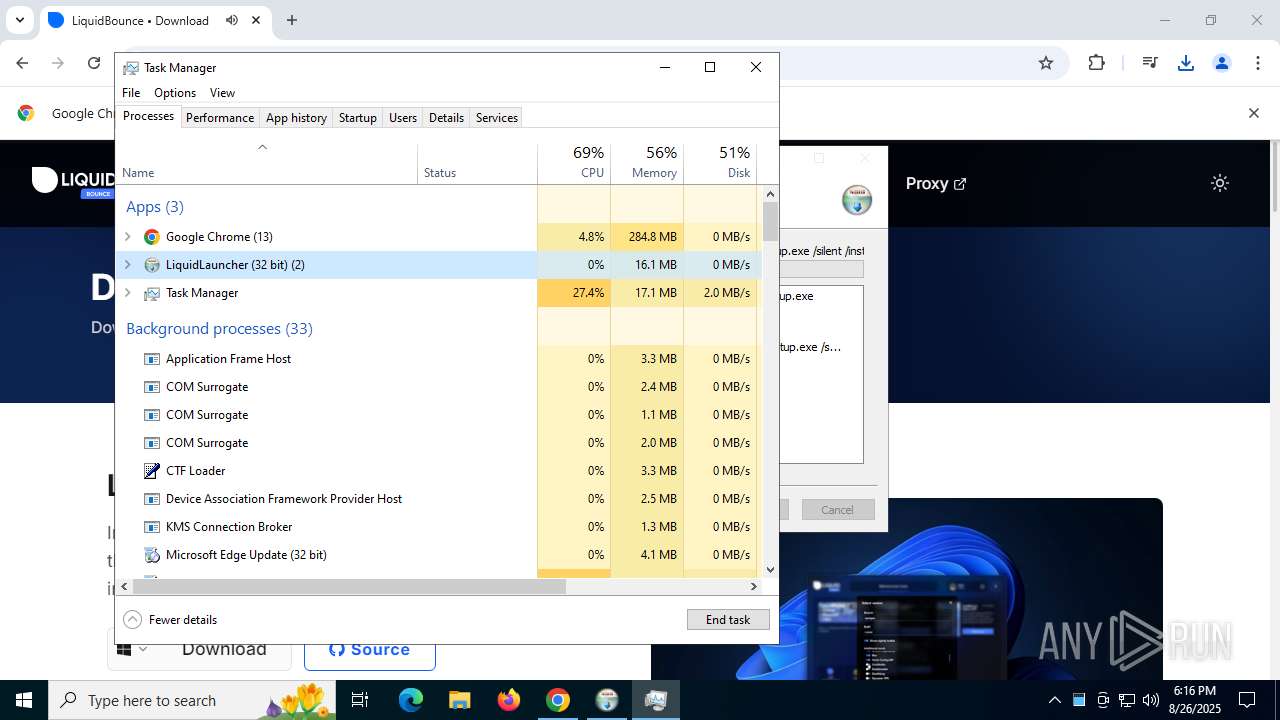Click the KMS Connection Broker icon

pos(152,527)
